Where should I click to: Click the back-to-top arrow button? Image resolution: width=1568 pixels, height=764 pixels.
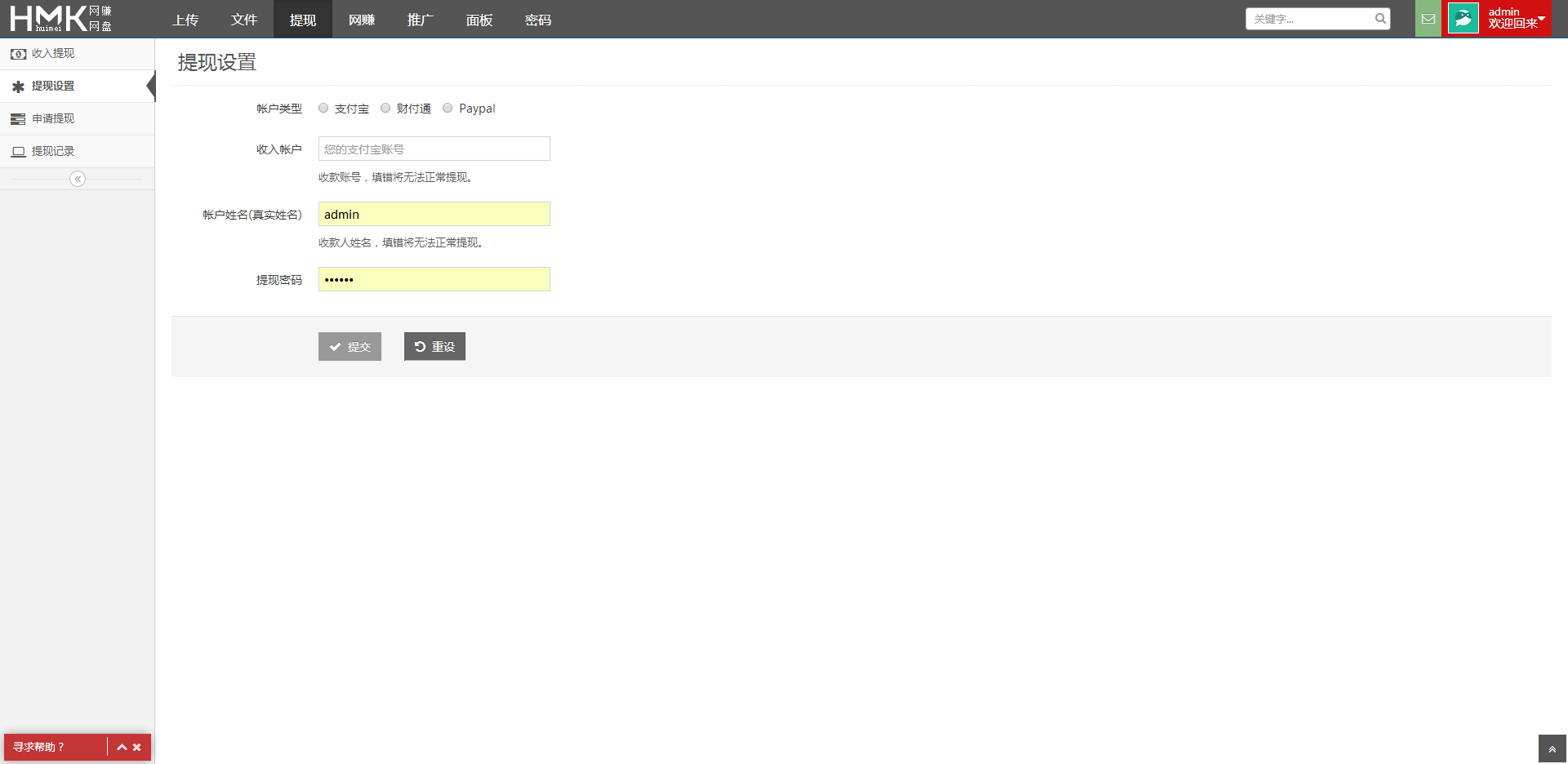point(1552,749)
